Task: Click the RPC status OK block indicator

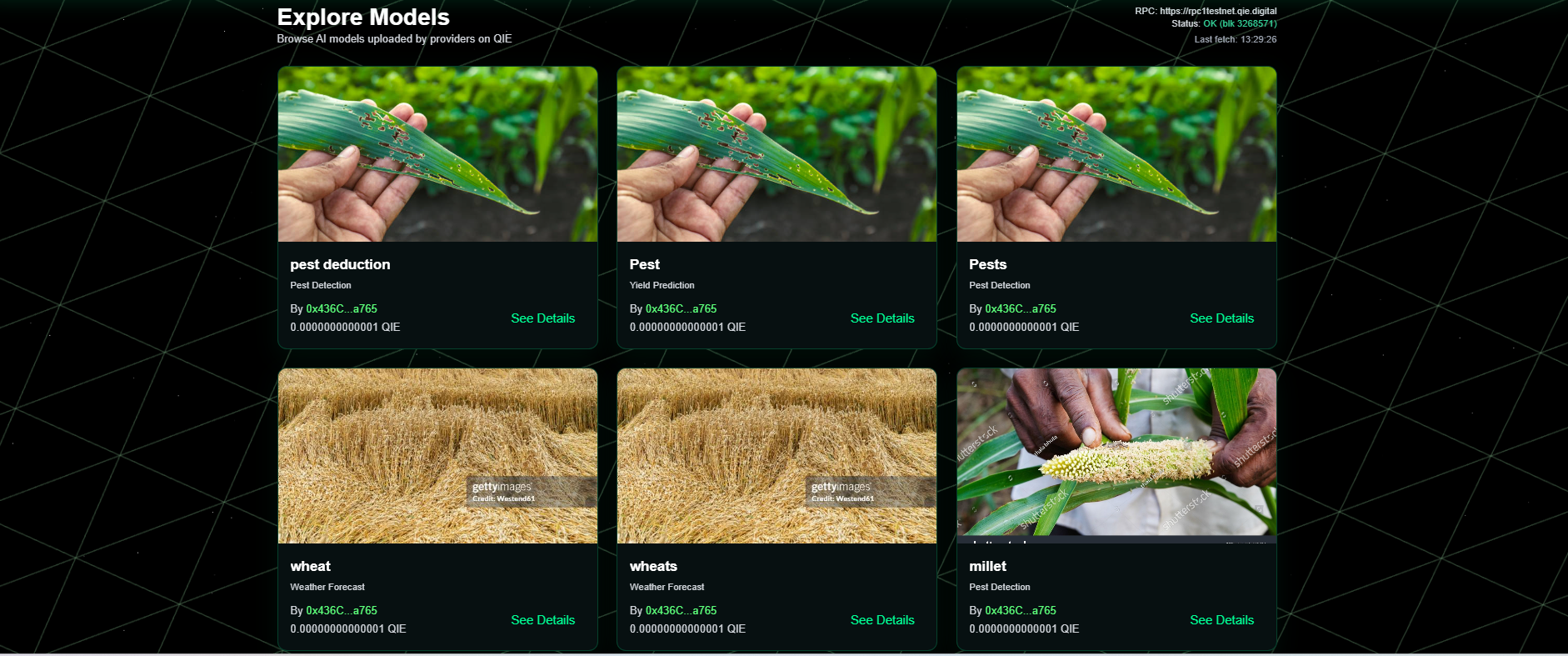Action: (1240, 23)
